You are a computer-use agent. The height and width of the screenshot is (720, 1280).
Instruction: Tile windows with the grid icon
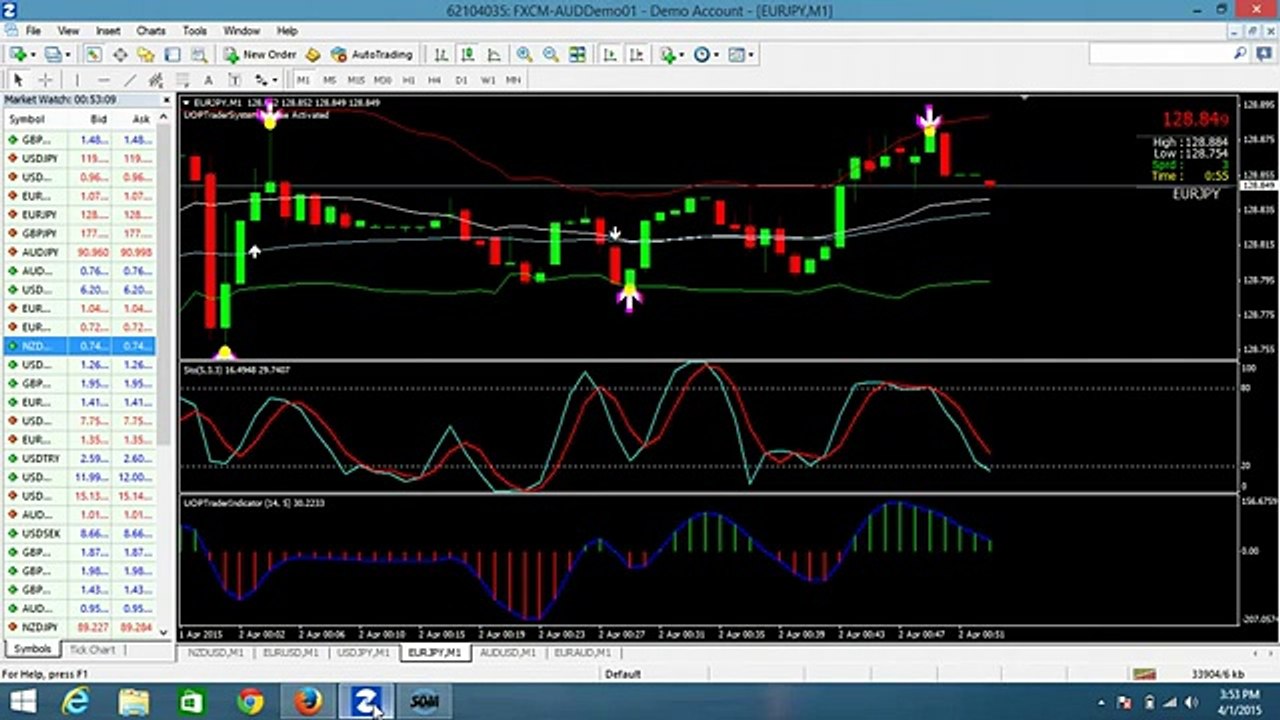(578, 54)
